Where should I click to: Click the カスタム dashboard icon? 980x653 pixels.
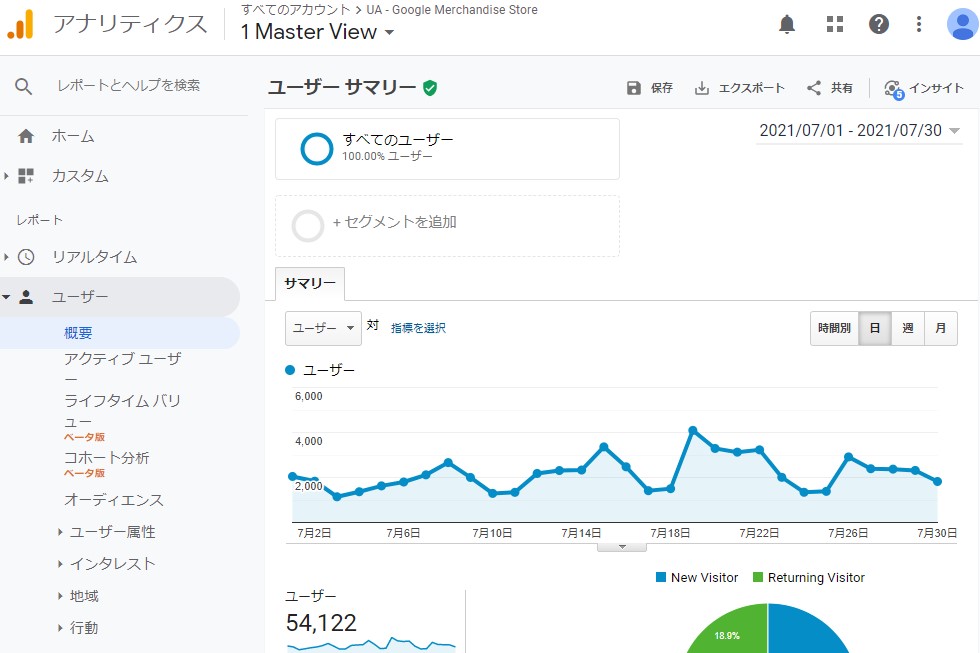[26, 176]
